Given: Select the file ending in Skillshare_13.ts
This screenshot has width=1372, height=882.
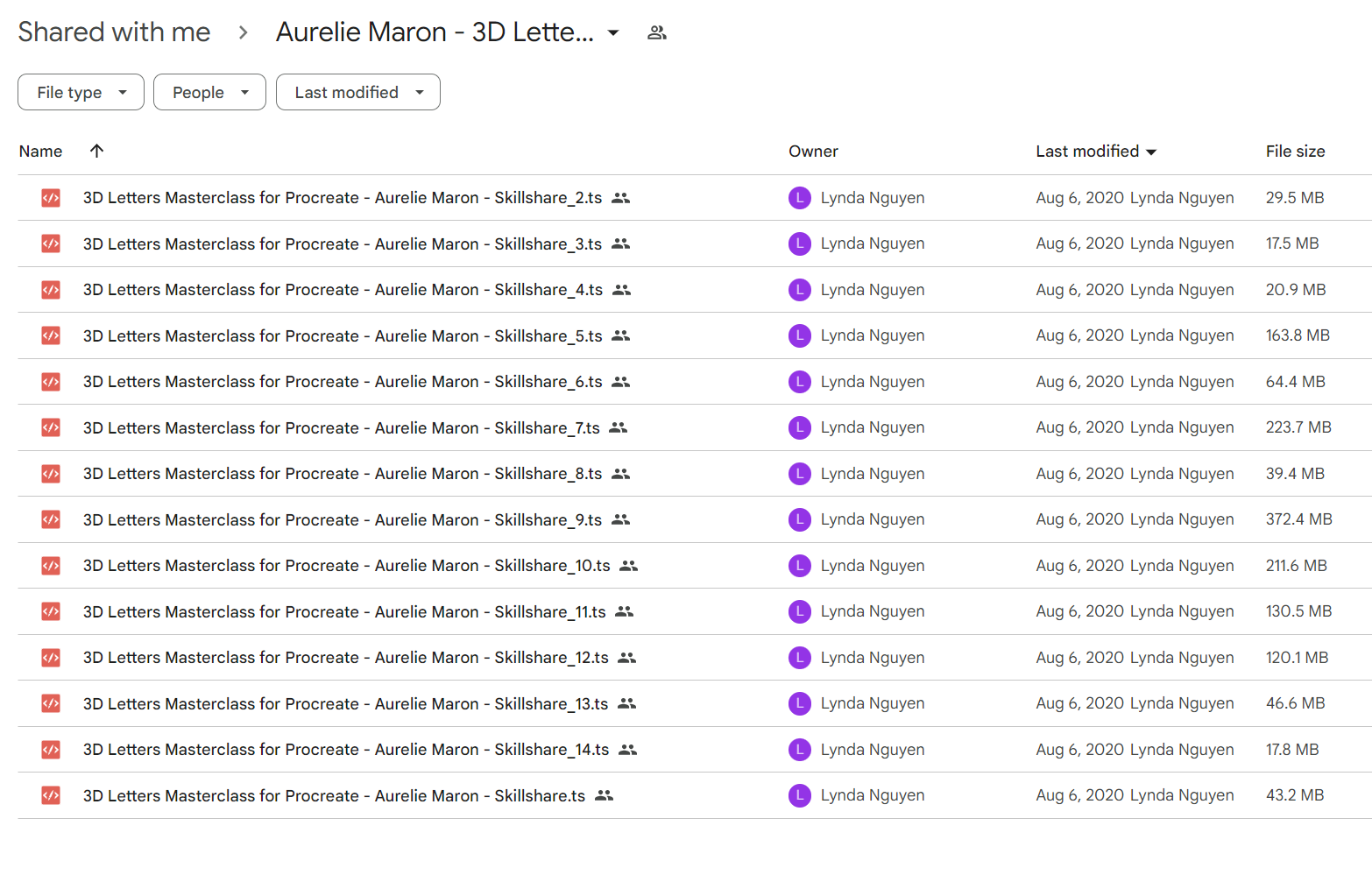Looking at the screenshot, I should tap(345, 703).
